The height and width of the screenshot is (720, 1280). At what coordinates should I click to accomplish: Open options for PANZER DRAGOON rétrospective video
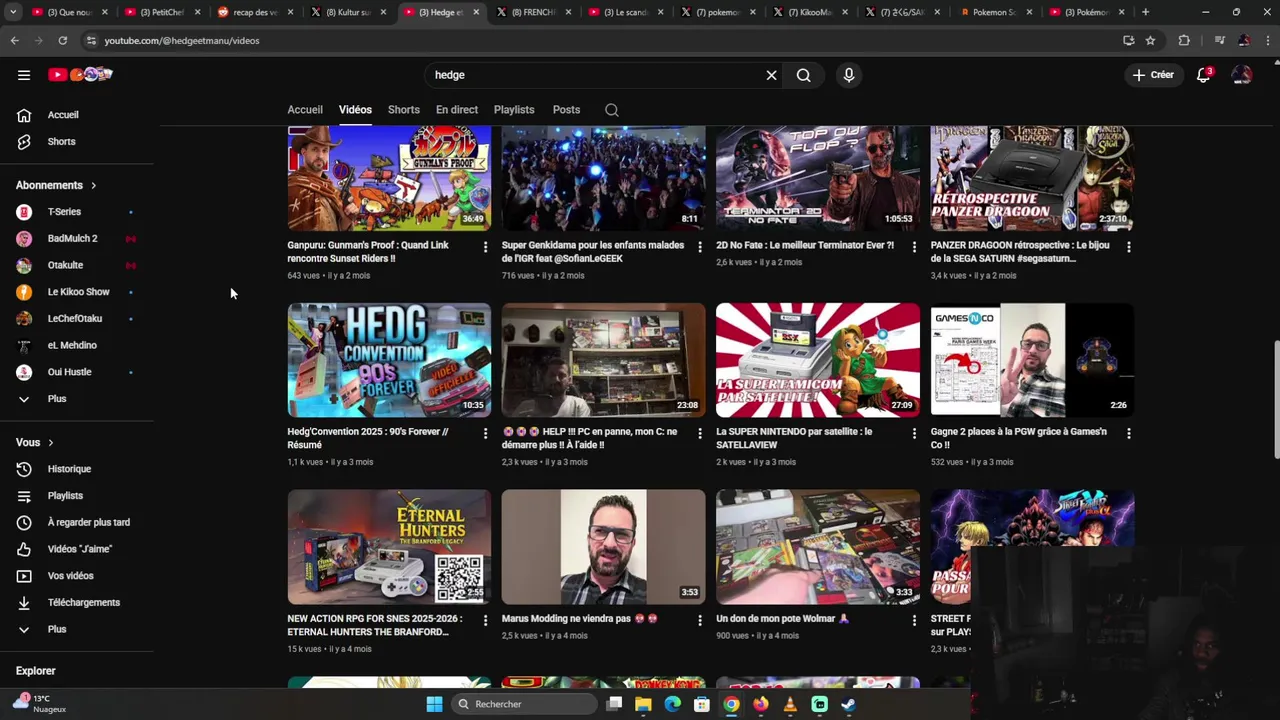[x=1128, y=247]
